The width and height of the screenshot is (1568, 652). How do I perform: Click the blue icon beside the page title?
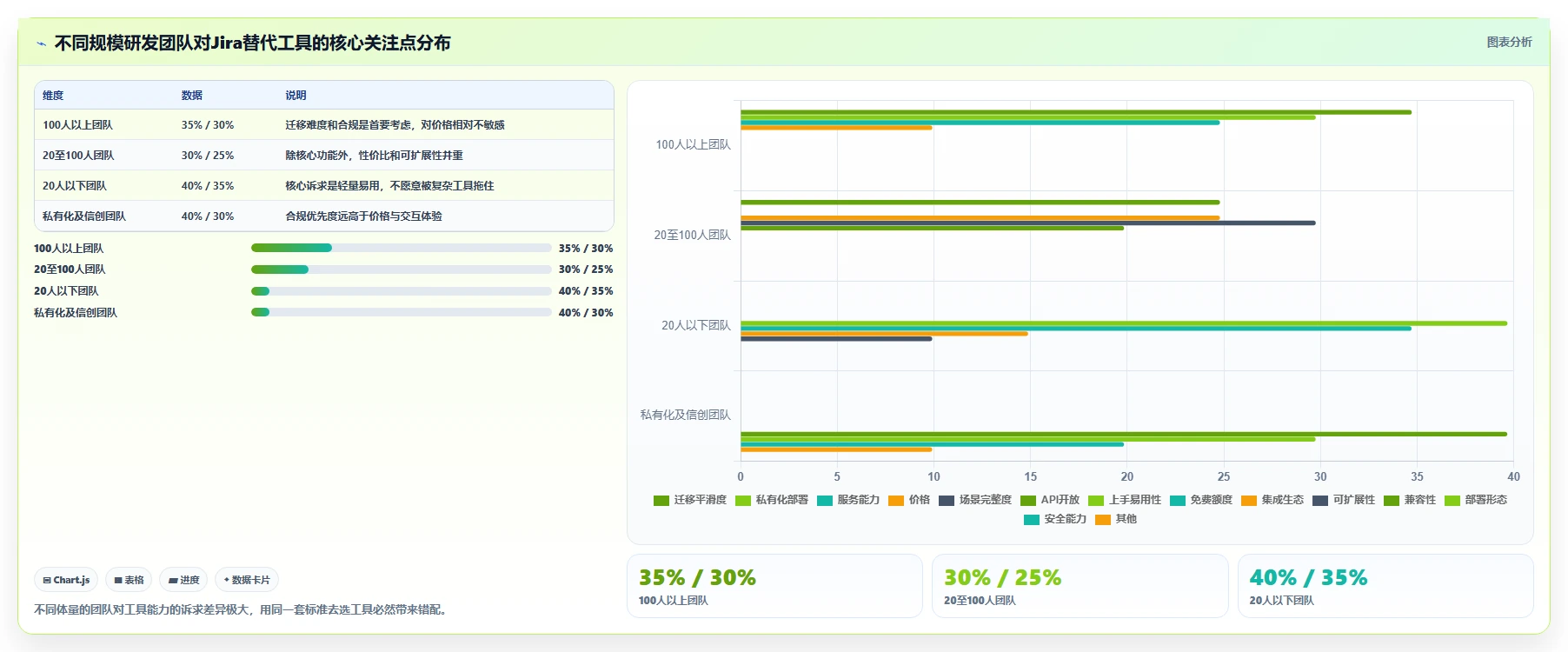click(41, 43)
